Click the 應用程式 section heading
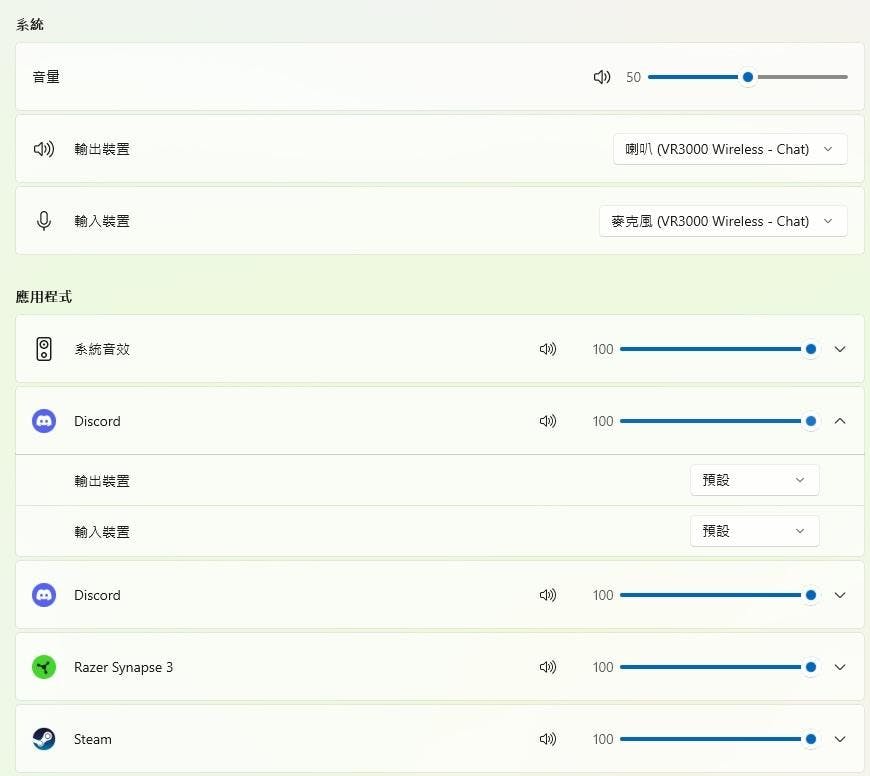The height and width of the screenshot is (776, 870). 43,297
